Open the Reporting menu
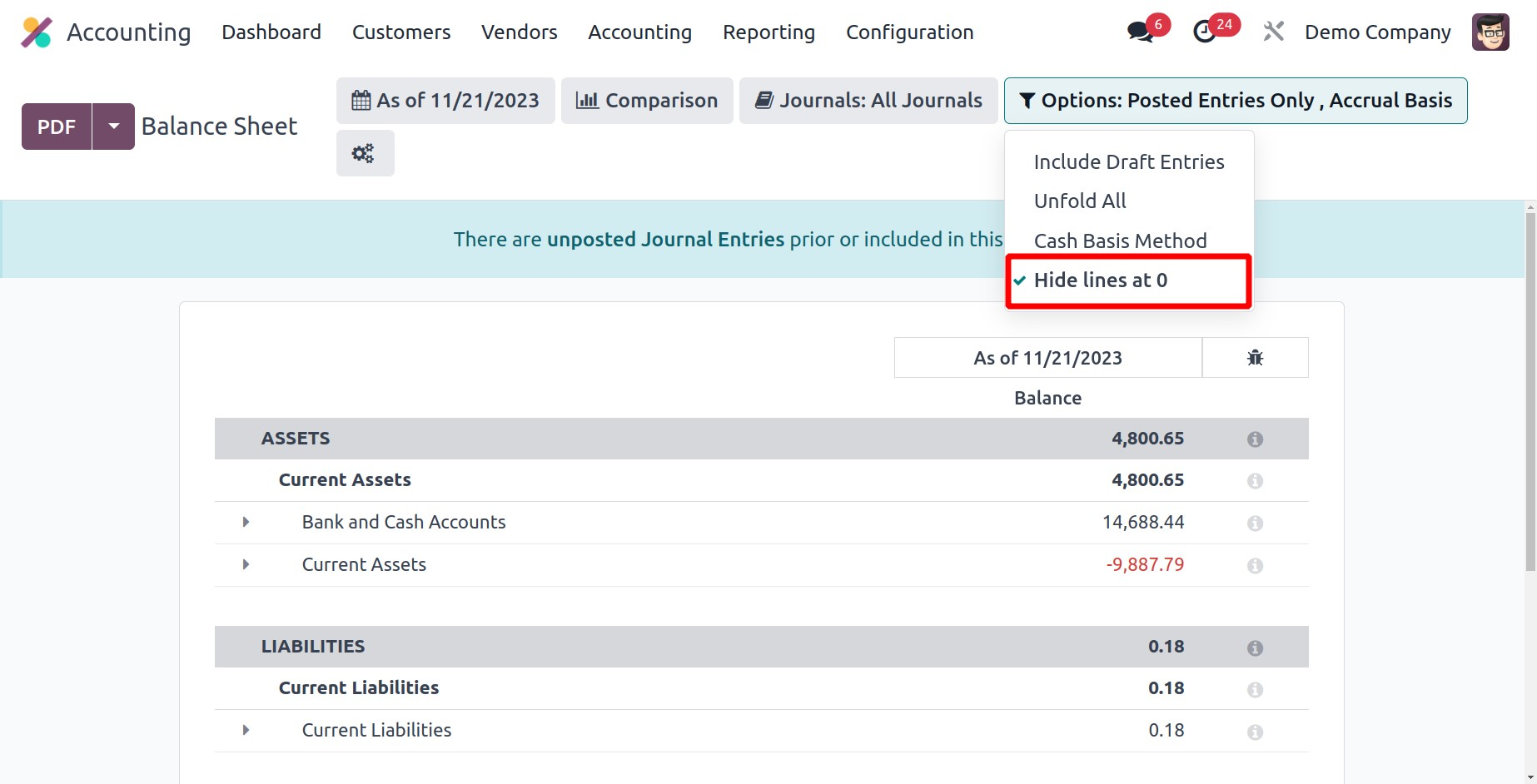This screenshot has width=1537, height=784. pos(768,32)
